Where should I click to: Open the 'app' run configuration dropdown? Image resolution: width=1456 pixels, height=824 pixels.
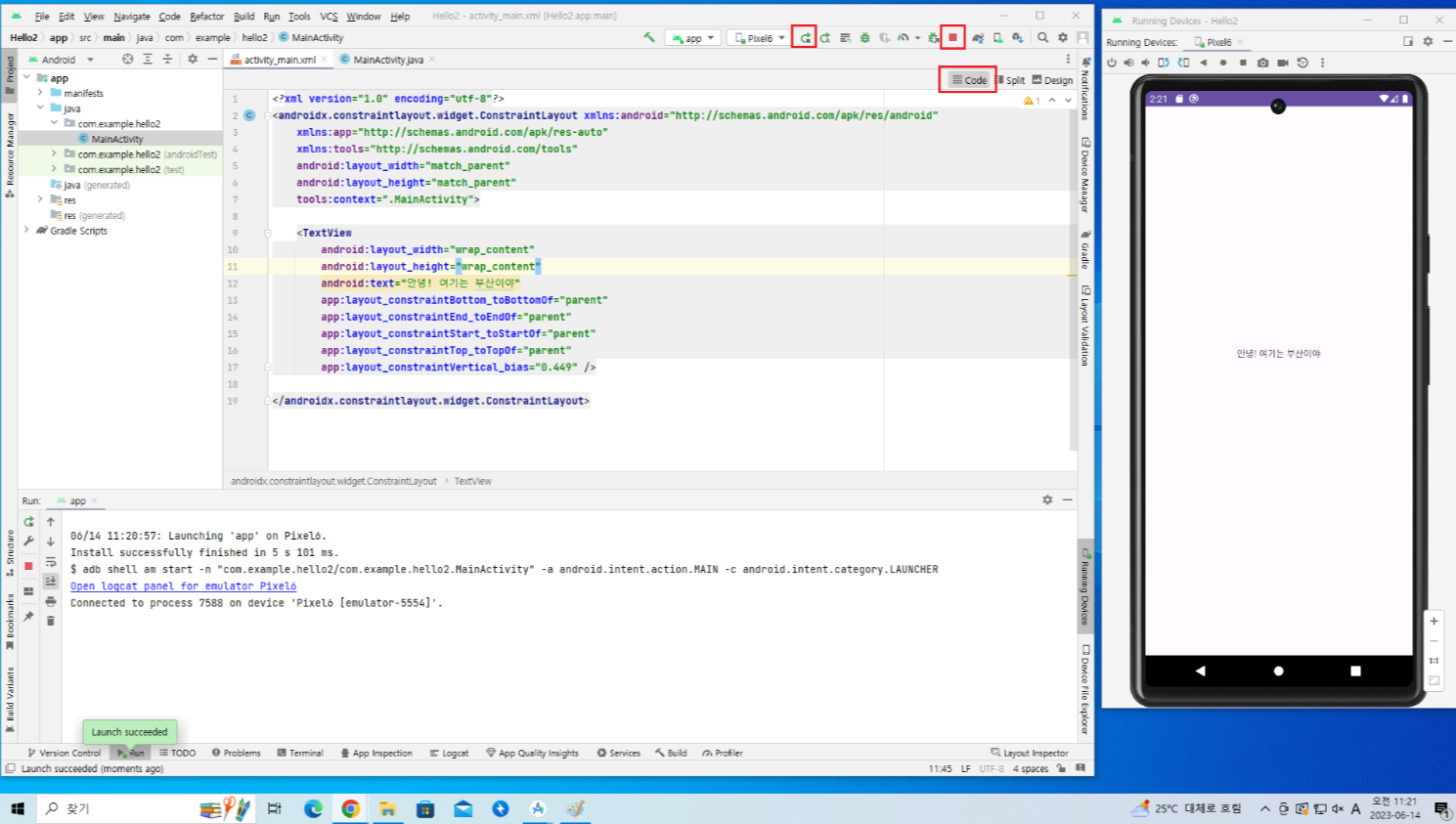pos(693,37)
